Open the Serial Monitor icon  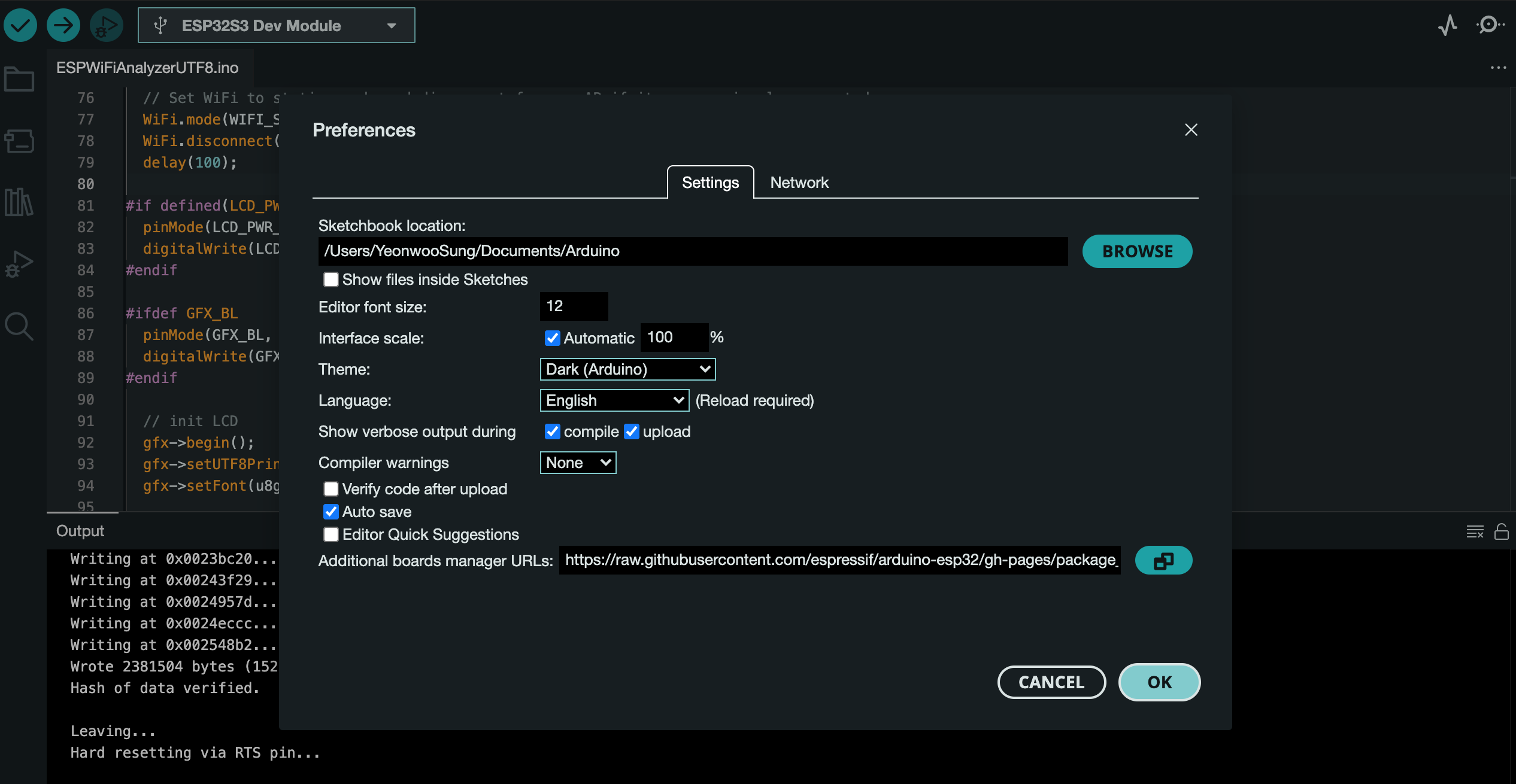(x=1489, y=25)
